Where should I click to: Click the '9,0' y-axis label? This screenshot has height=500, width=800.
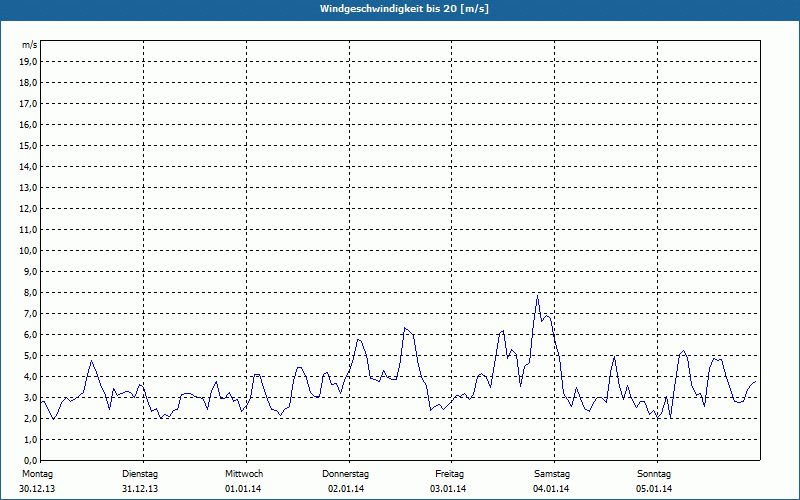[x=31, y=271]
